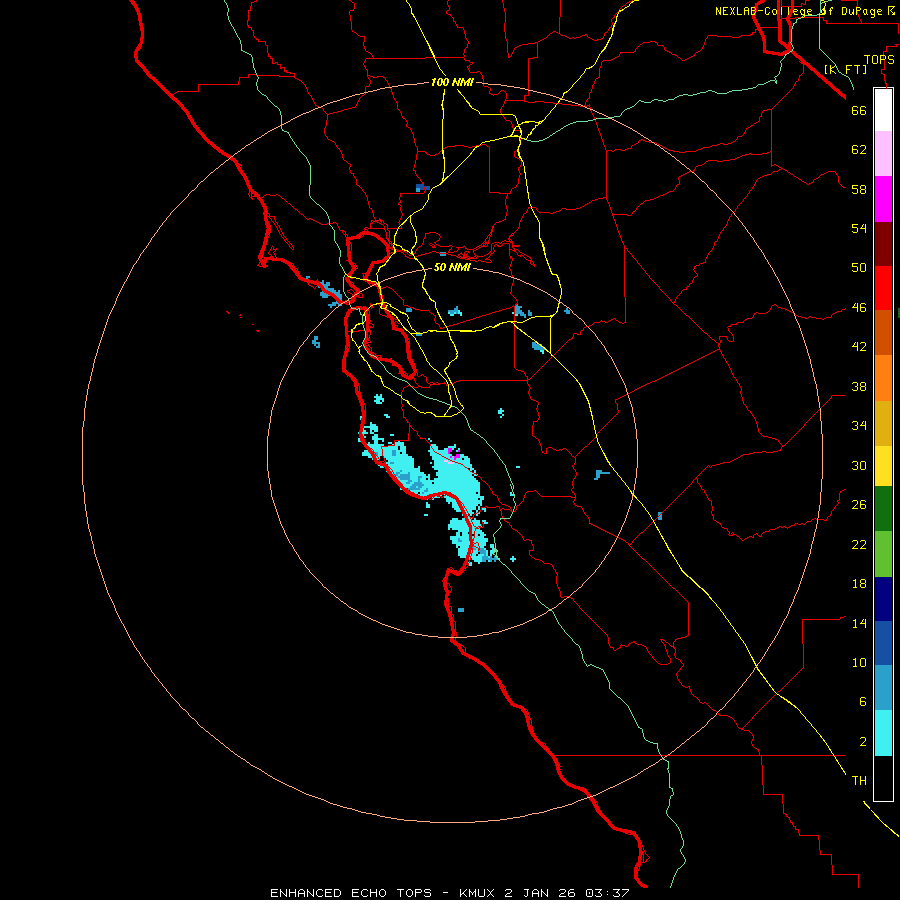Viewport: 900px width, 900px height.
Task: Click the dark red legend swatch
Action: (883, 244)
